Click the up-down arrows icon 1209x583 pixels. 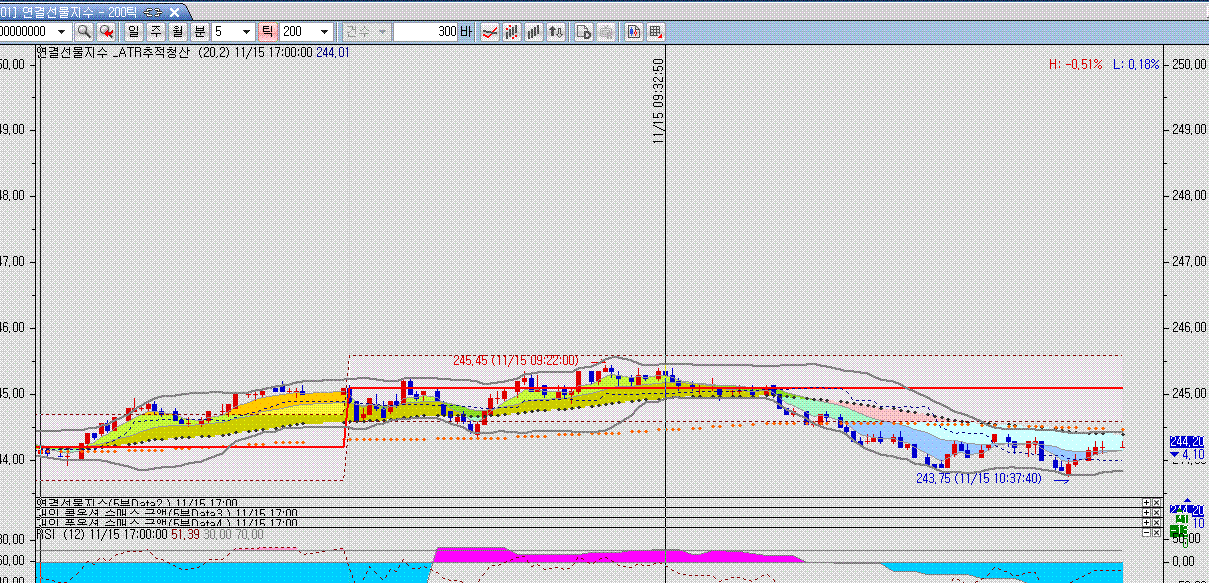[556, 32]
